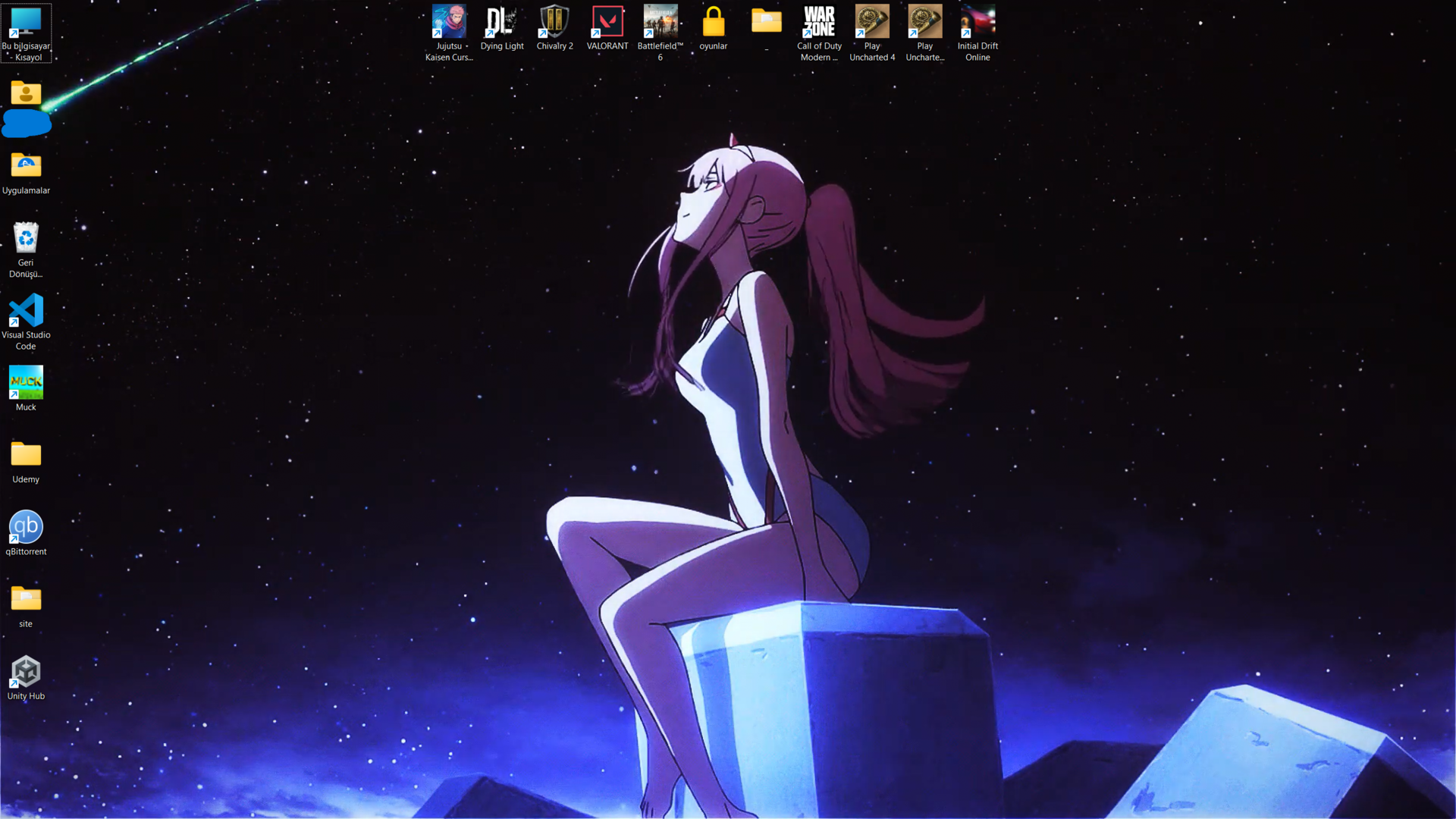Select the Geri Dönüşüm recycle bin
Viewport: 1456px width, 819px height.
tap(26, 238)
